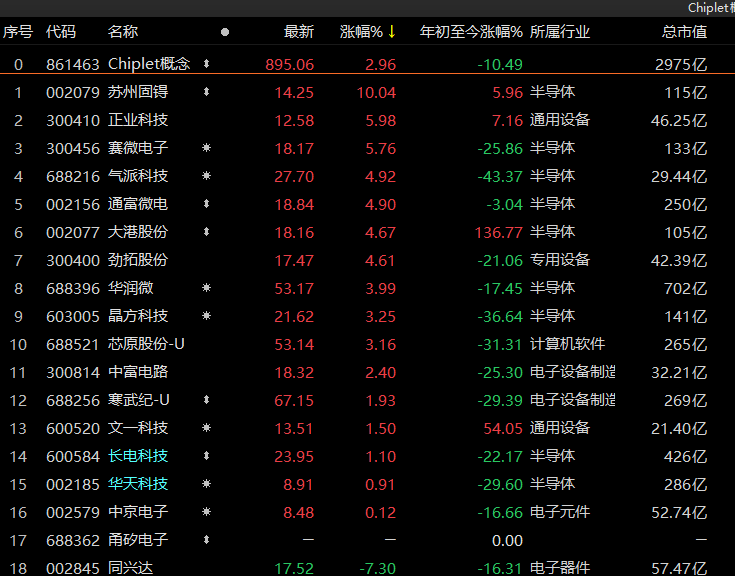Select stock 甬矽电子
The width and height of the screenshot is (735, 576).
[138, 540]
